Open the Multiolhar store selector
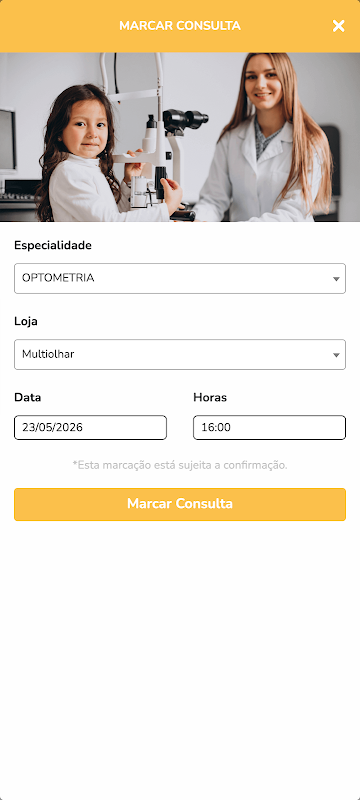The image size is (360, 800). pyautogui.click(x=180, y=355)
